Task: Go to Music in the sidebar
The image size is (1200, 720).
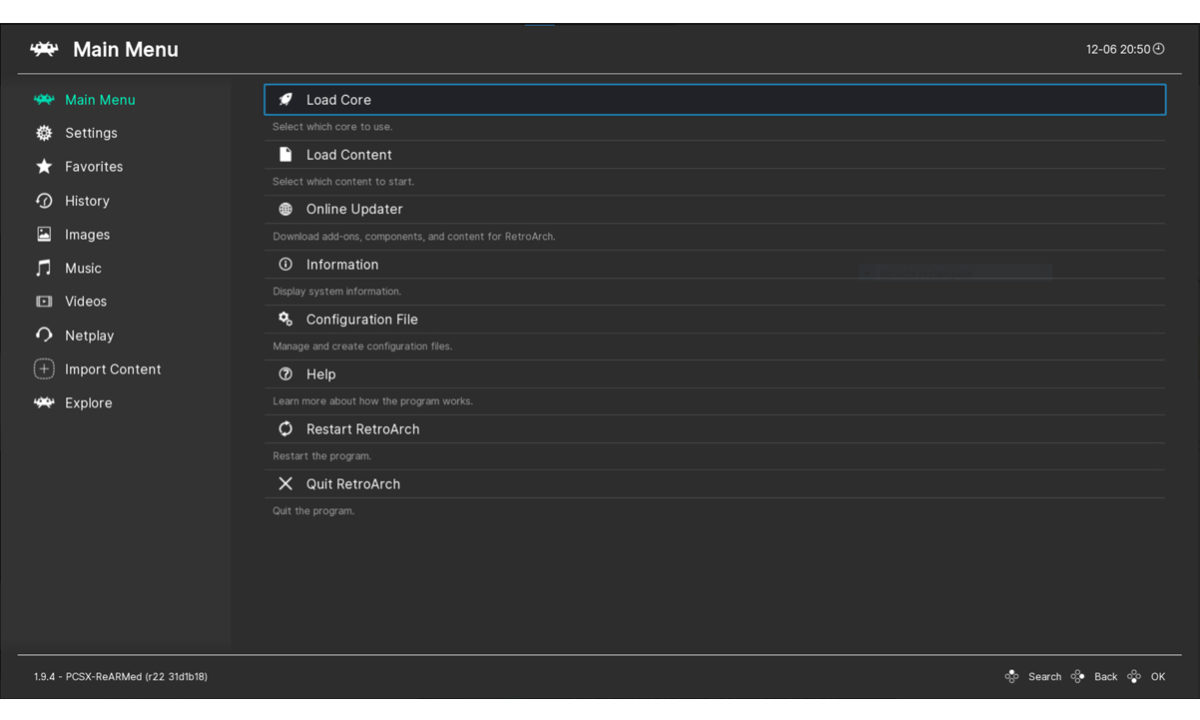Action: pyautogui.click(x=82, y=268)
